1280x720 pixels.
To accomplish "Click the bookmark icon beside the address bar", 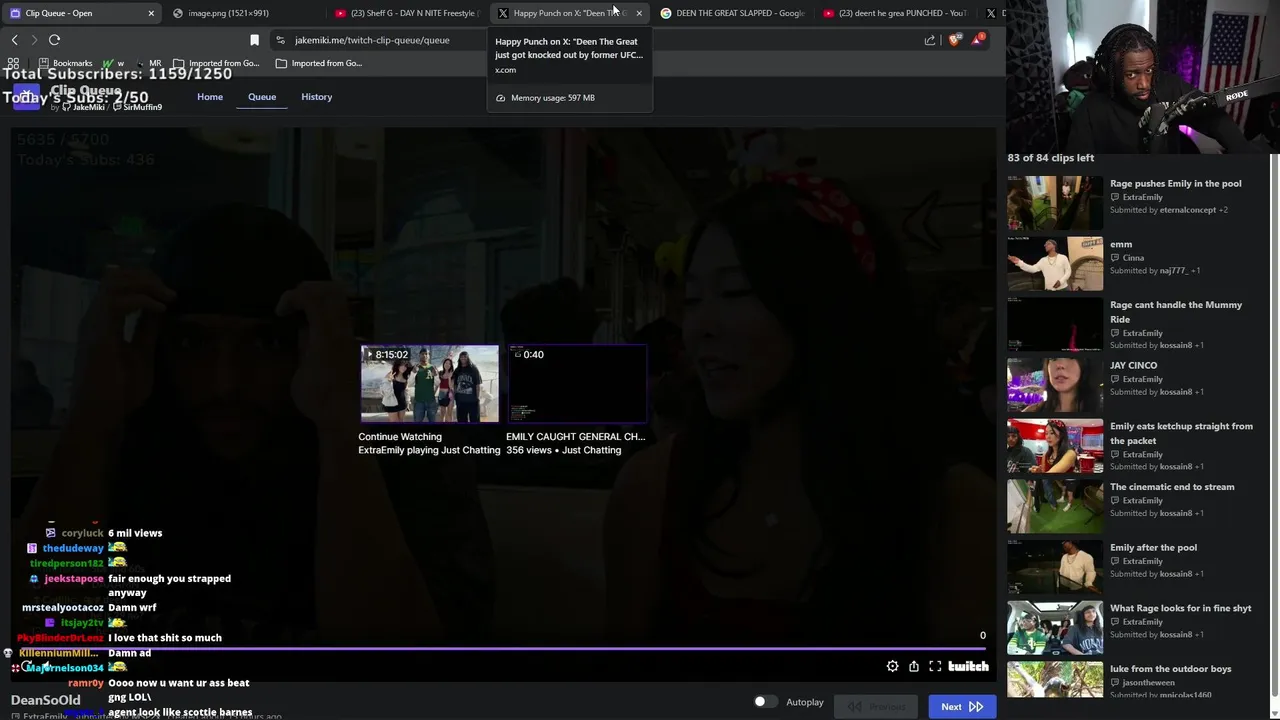I will click(x=254, y=40).
